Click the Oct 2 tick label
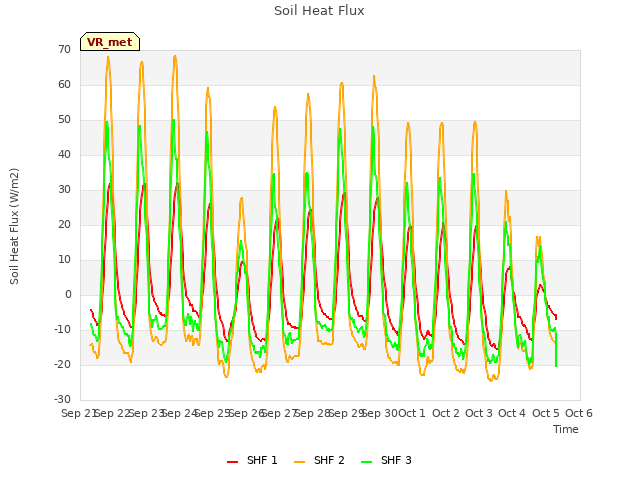Screen dimensions: 640x480 click(446, 413)
